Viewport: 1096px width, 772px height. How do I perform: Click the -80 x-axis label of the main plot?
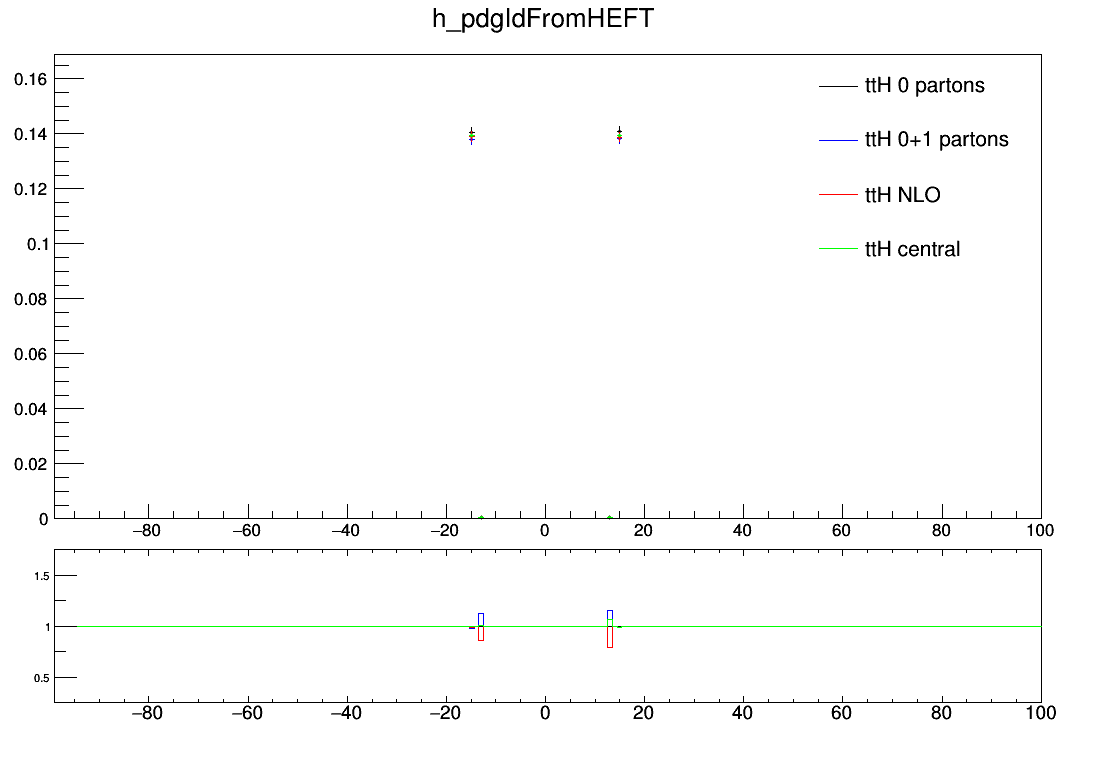[x=147, y=531]
